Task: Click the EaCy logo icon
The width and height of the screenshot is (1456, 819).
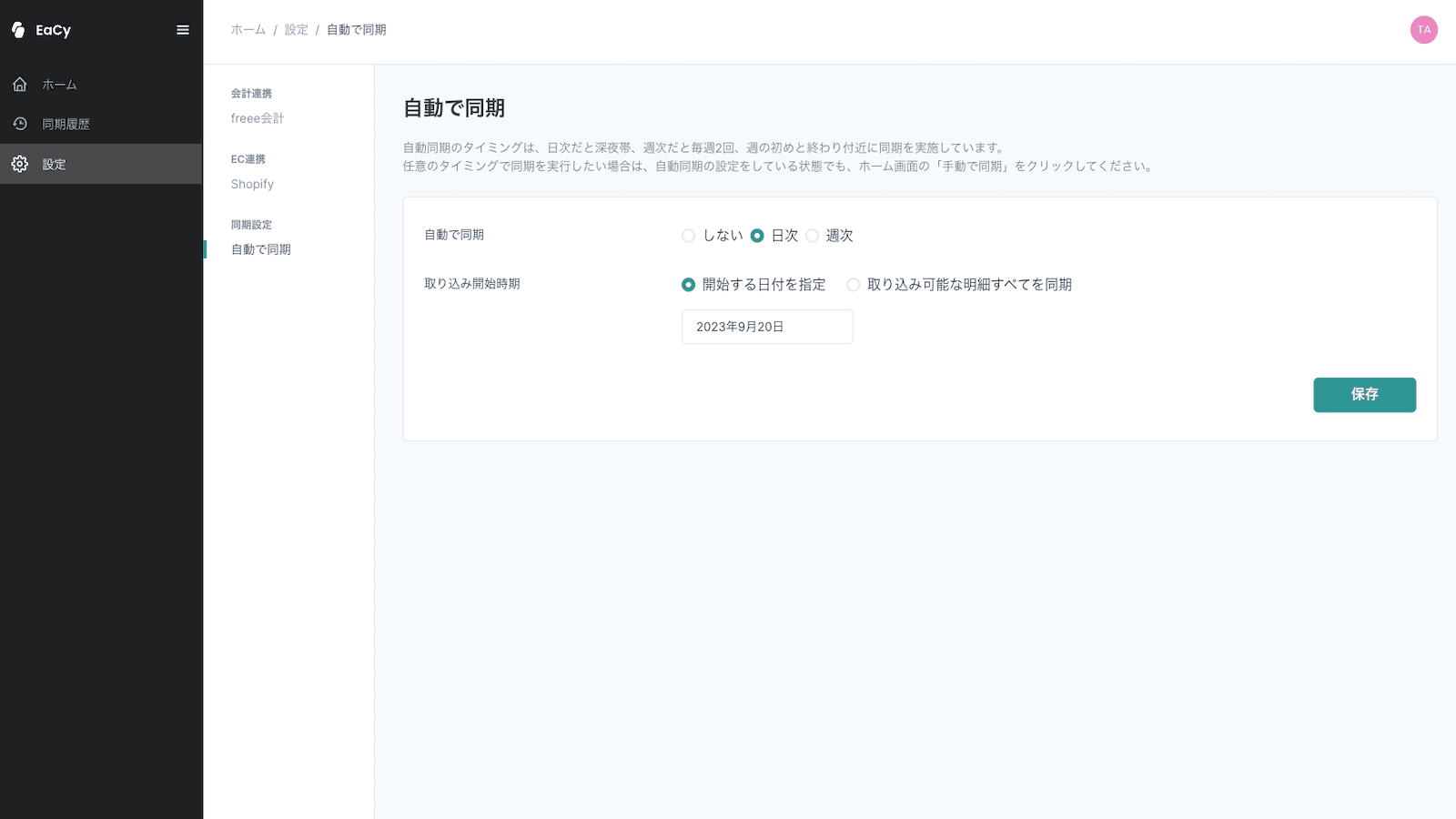Action: [x=18, y=30]
